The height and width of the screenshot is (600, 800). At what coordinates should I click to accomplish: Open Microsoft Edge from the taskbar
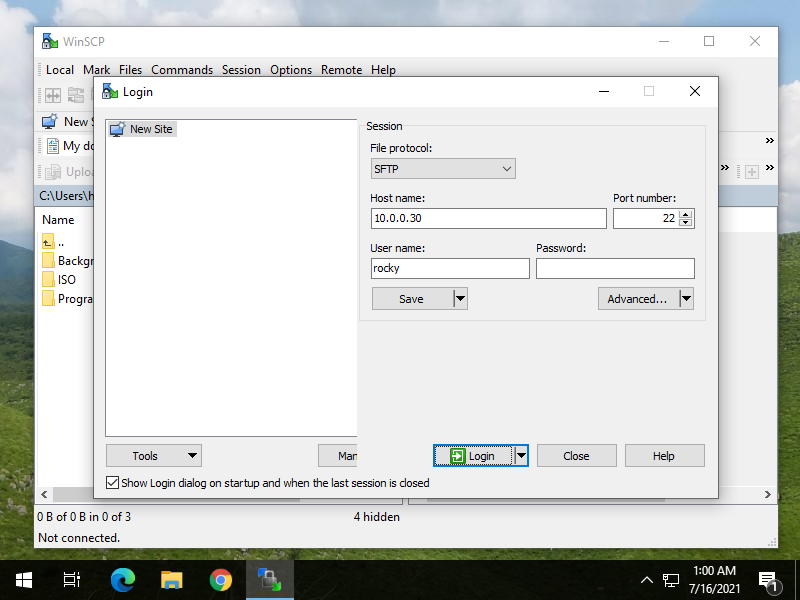click(122, 579)
